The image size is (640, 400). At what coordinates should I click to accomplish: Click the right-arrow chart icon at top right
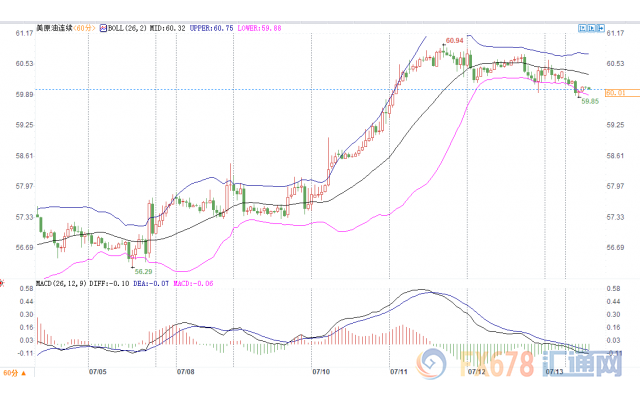(600, 28)
